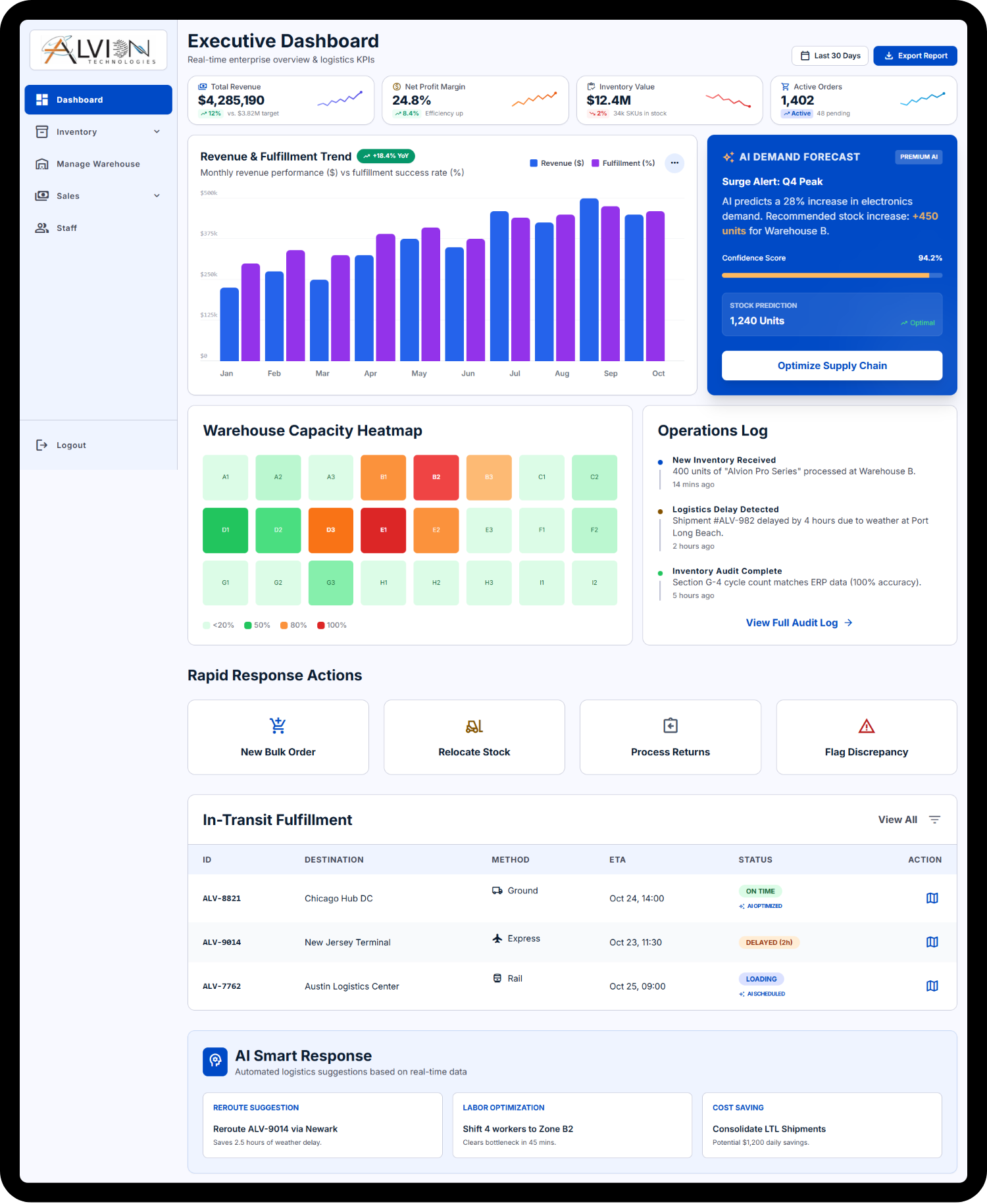
Task: Open the Reroute ALV-9014 via Newark suggestion
Action: (322, 1125)
